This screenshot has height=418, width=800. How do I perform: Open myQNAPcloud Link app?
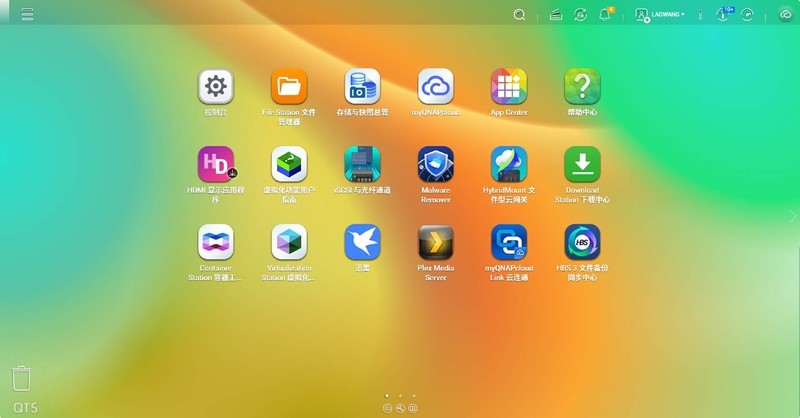pos(509,242)
